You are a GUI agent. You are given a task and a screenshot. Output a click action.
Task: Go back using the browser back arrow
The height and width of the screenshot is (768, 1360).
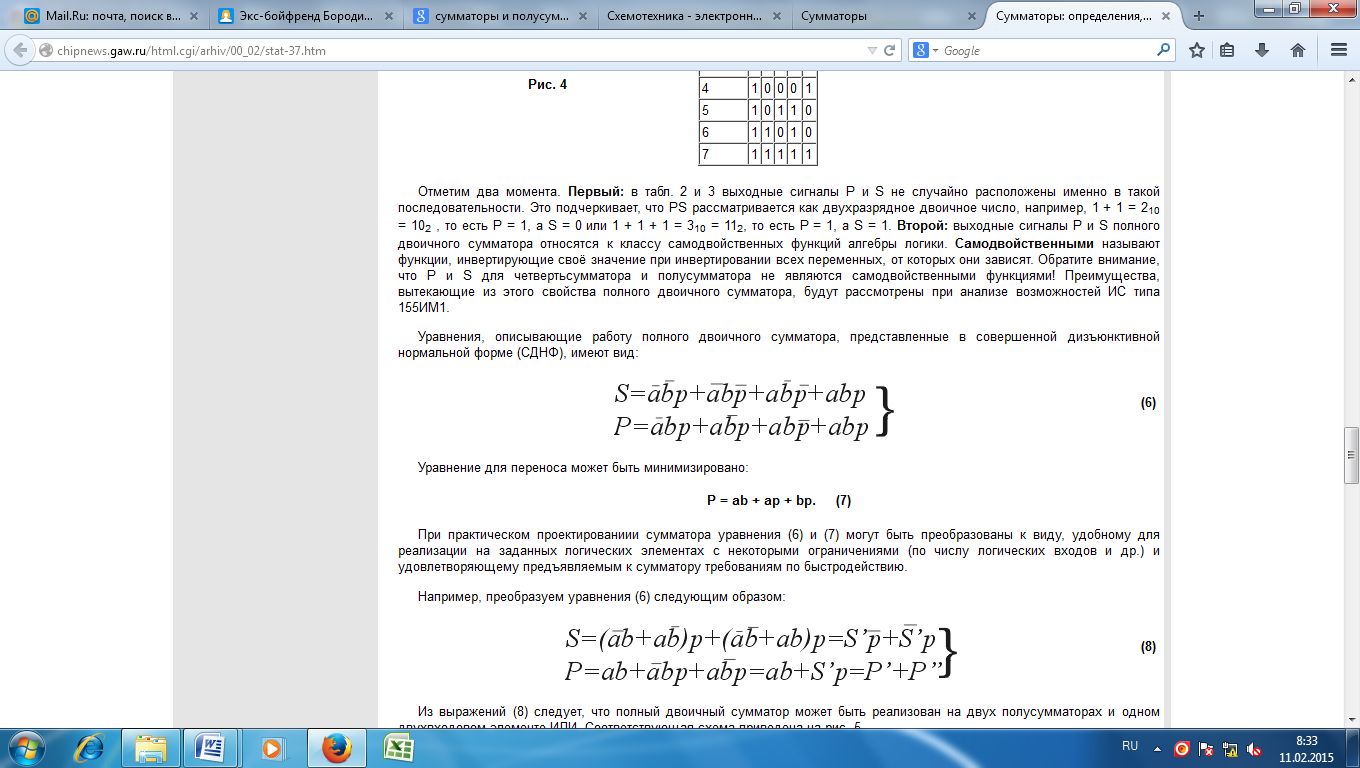(21, 50)
